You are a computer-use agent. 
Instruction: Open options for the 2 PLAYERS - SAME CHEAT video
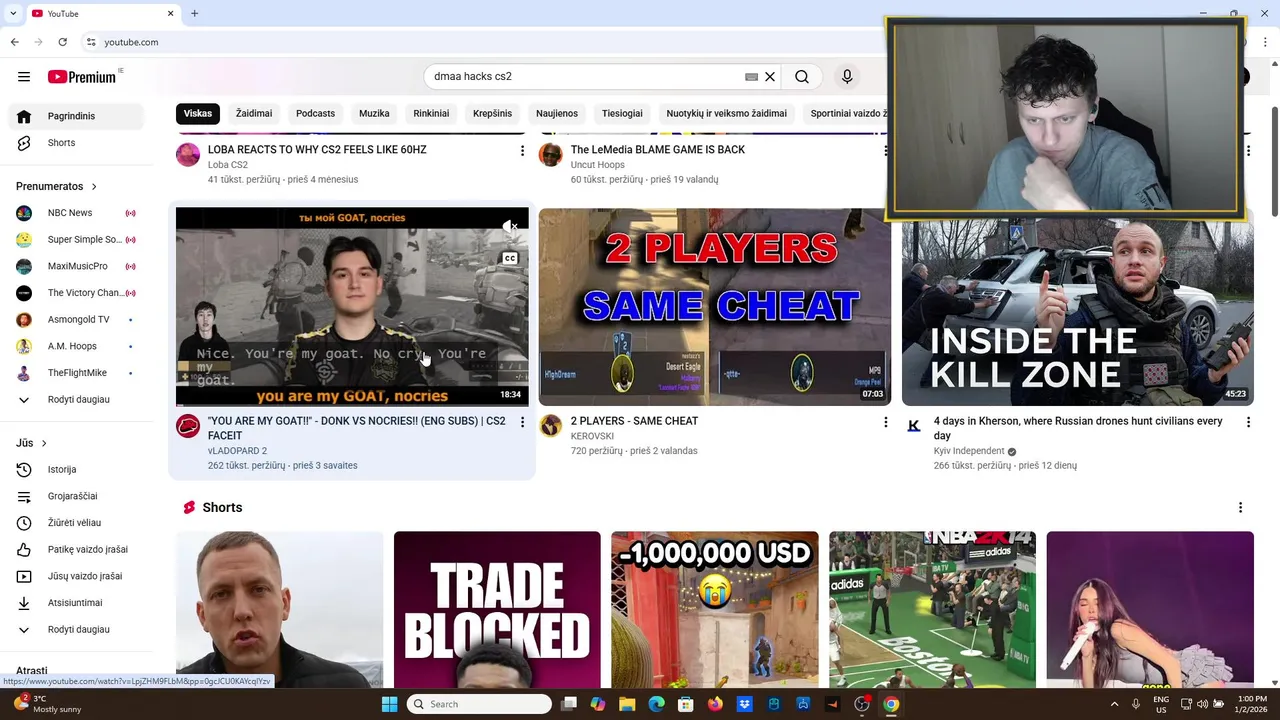tap(885, 423)
